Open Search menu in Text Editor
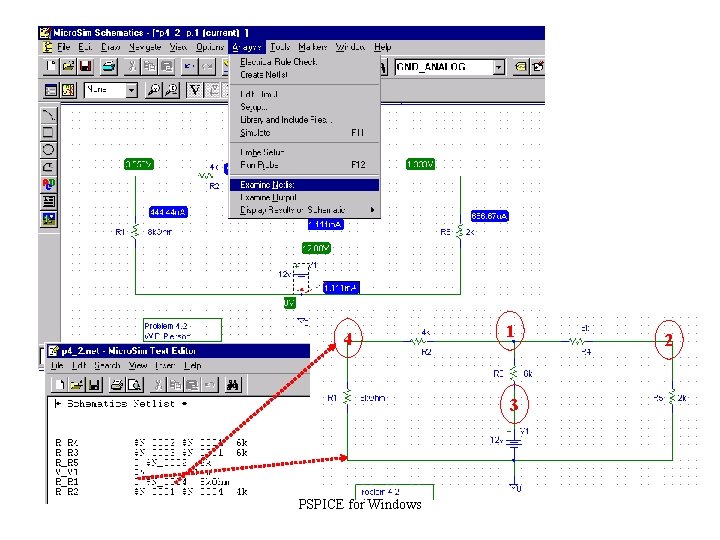The height and width of the screenshot is (540, 720). point(107,366)
